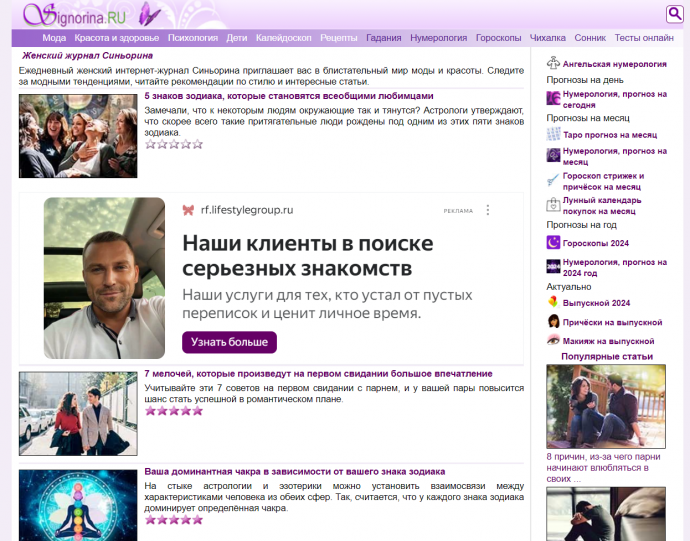Click the 2024 icon beside numerology year forecast
The image size is (690, 541).
click(553, 266)
